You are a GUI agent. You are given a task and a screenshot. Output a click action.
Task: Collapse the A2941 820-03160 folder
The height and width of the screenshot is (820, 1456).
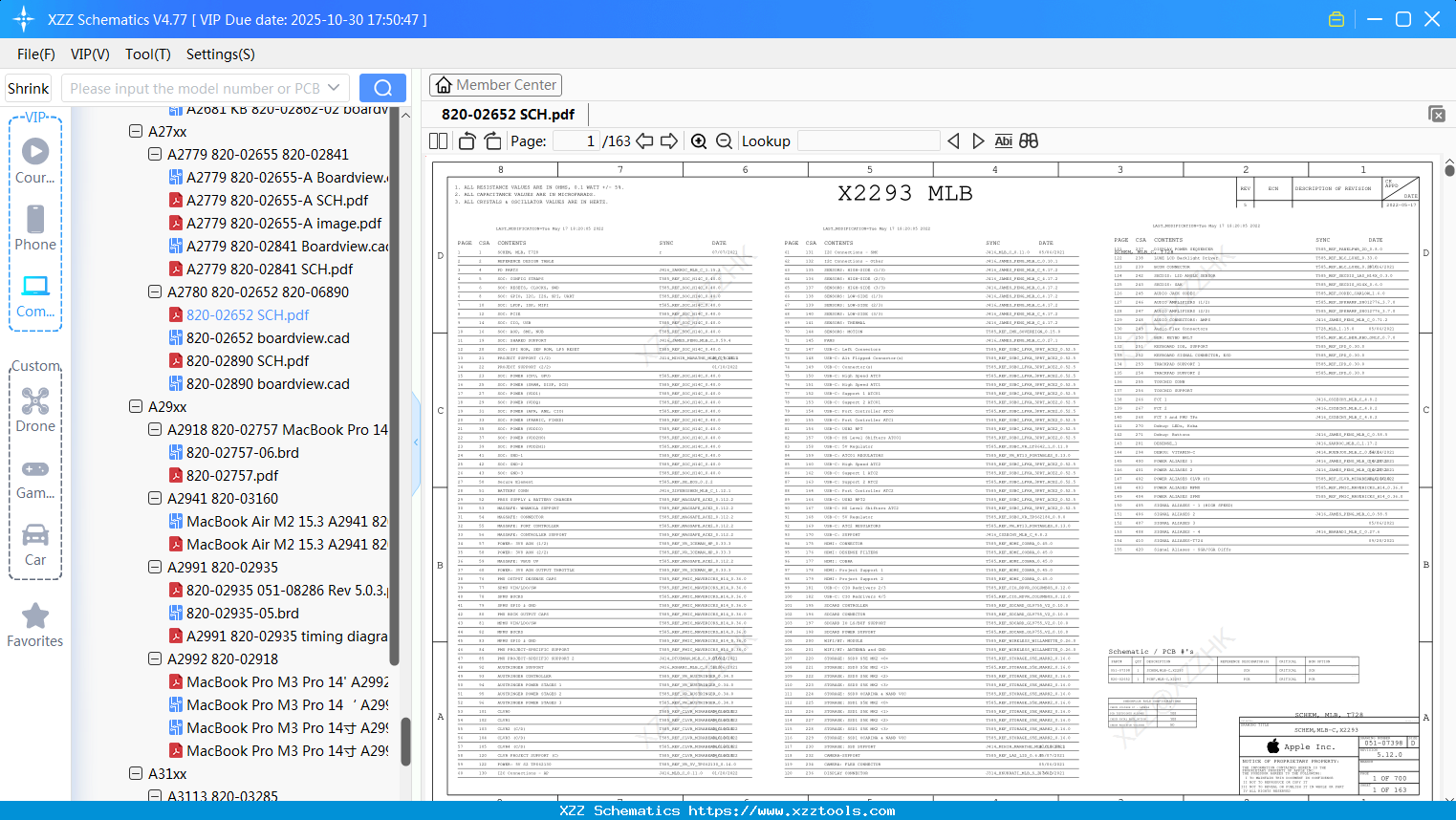click(155, 499)
